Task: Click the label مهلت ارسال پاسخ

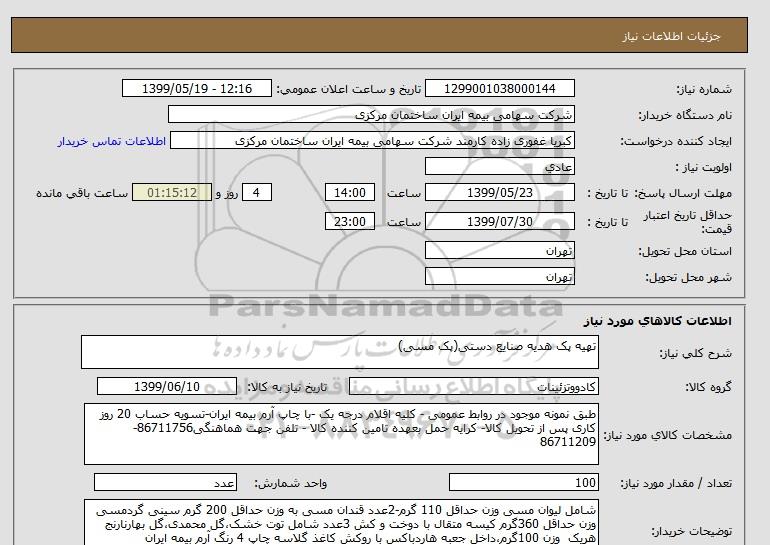Action: [x=685, y=193]
